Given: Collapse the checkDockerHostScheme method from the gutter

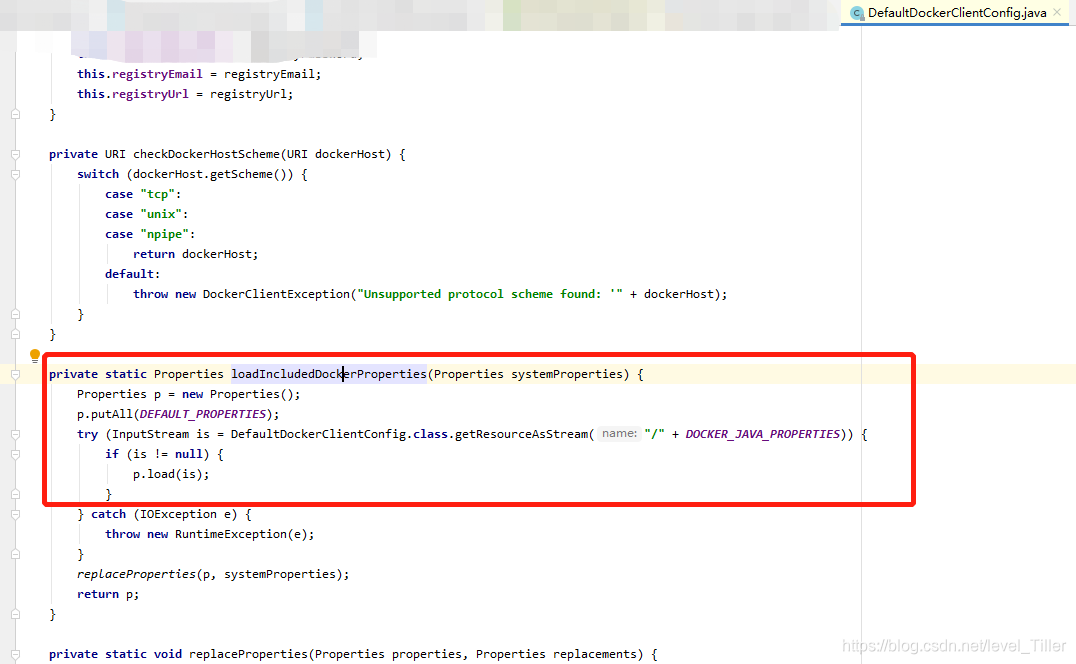Looking at the screenshot, I should [x=14, y=154].
